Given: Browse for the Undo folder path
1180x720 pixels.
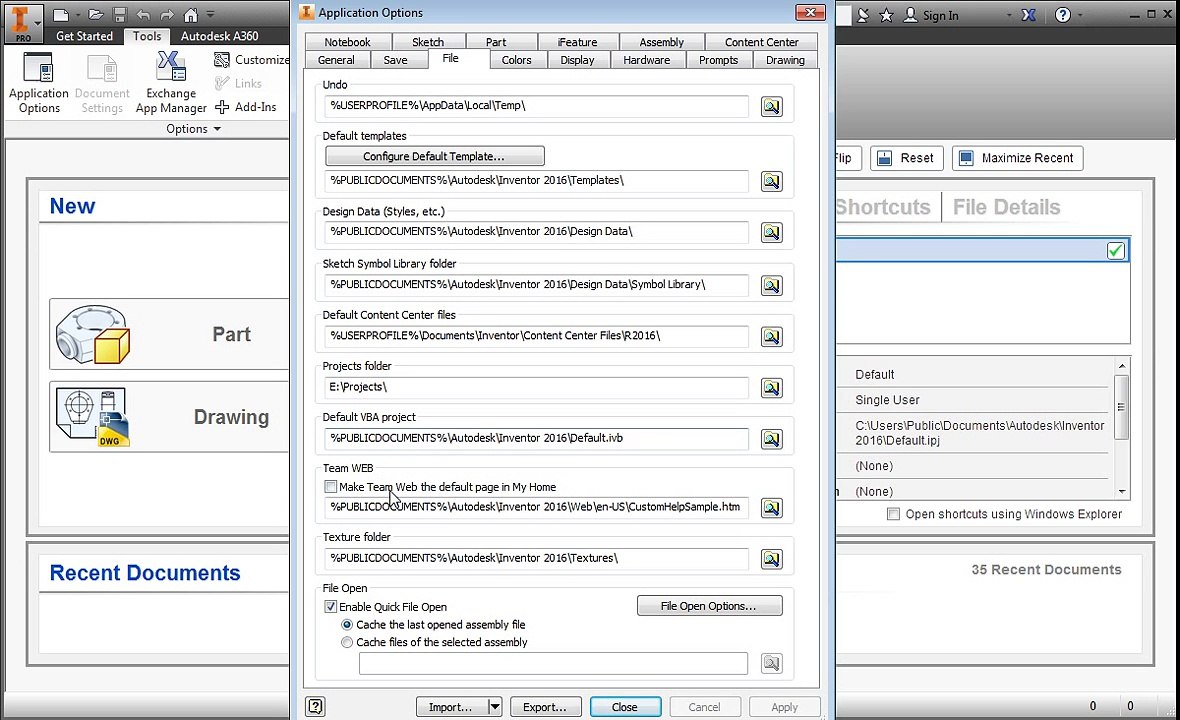Looking at the screenshot, I should [x=771, y=106].
